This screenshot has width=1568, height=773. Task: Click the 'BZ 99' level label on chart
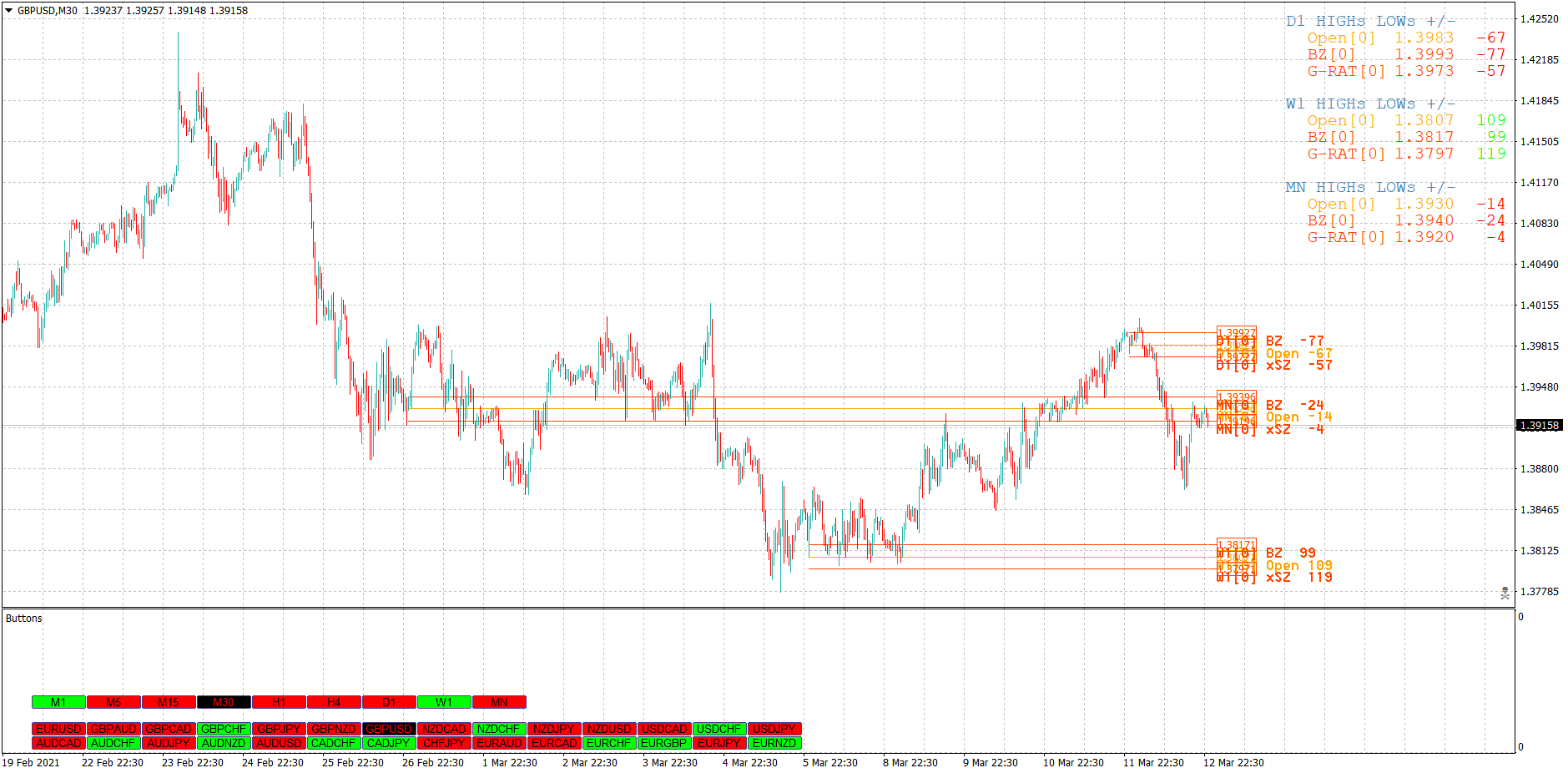coord(1291,553)
